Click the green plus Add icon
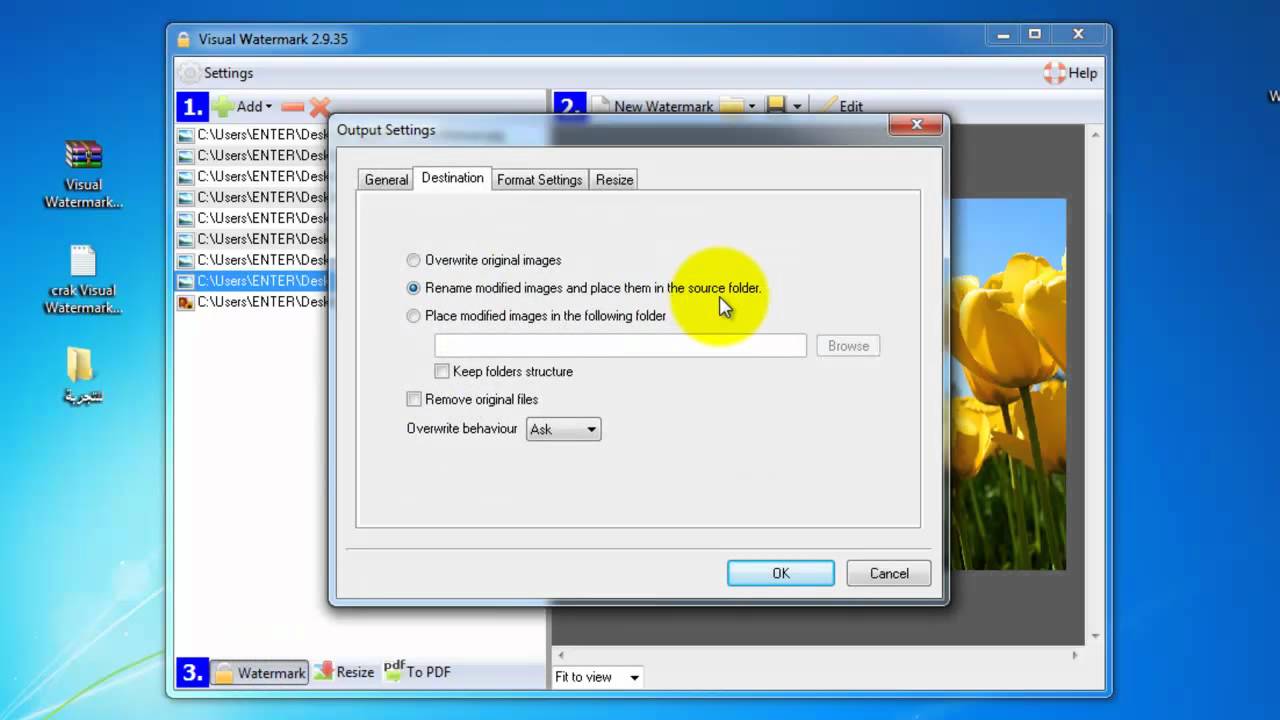Image resolution: width=1280 pixels, height=720 pixels. coord(222,106)
